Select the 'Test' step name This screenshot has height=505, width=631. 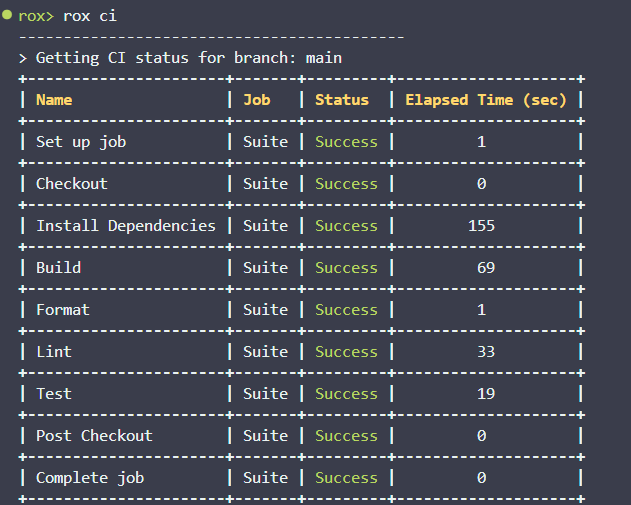[x=54, y=394]
